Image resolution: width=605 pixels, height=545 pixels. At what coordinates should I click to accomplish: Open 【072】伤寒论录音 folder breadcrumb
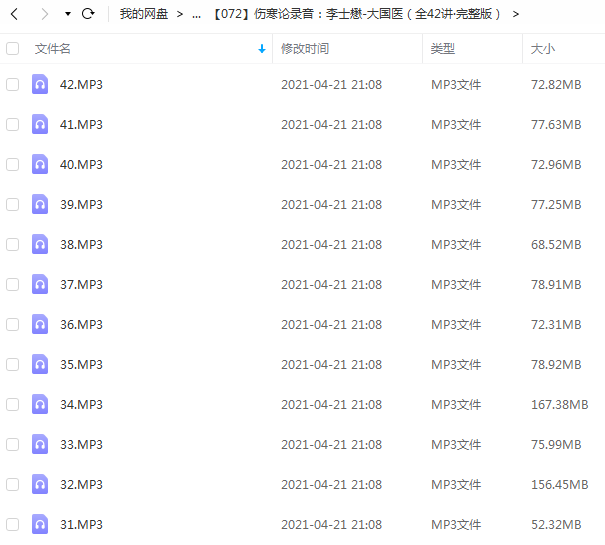[x=357, y=14]
